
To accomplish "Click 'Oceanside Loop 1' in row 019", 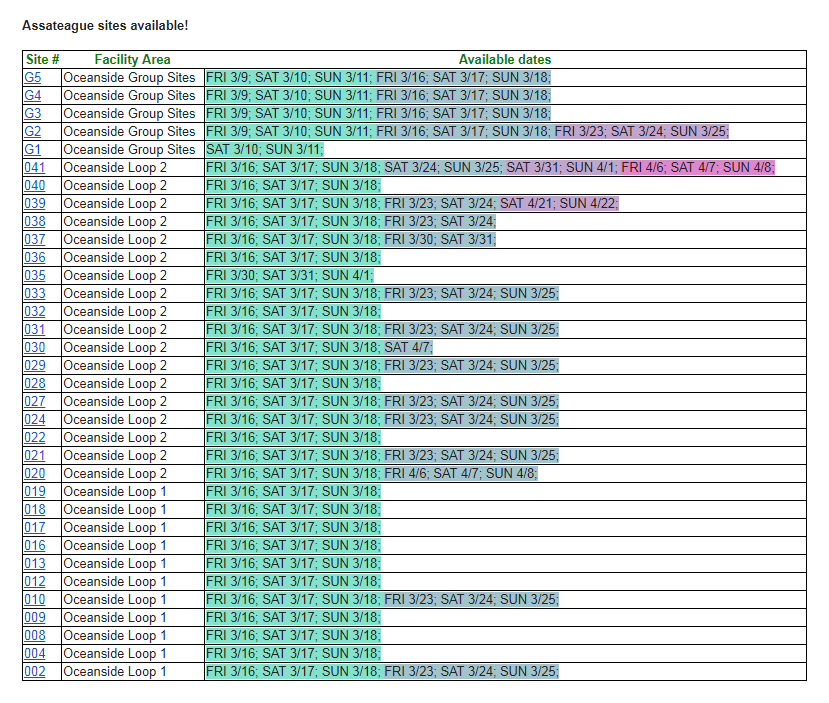I will (x=115, y=491).
